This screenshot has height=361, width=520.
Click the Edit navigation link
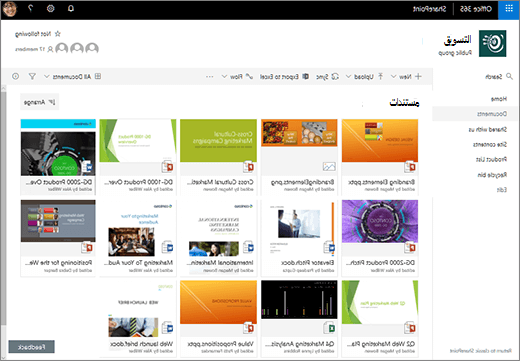502,190
